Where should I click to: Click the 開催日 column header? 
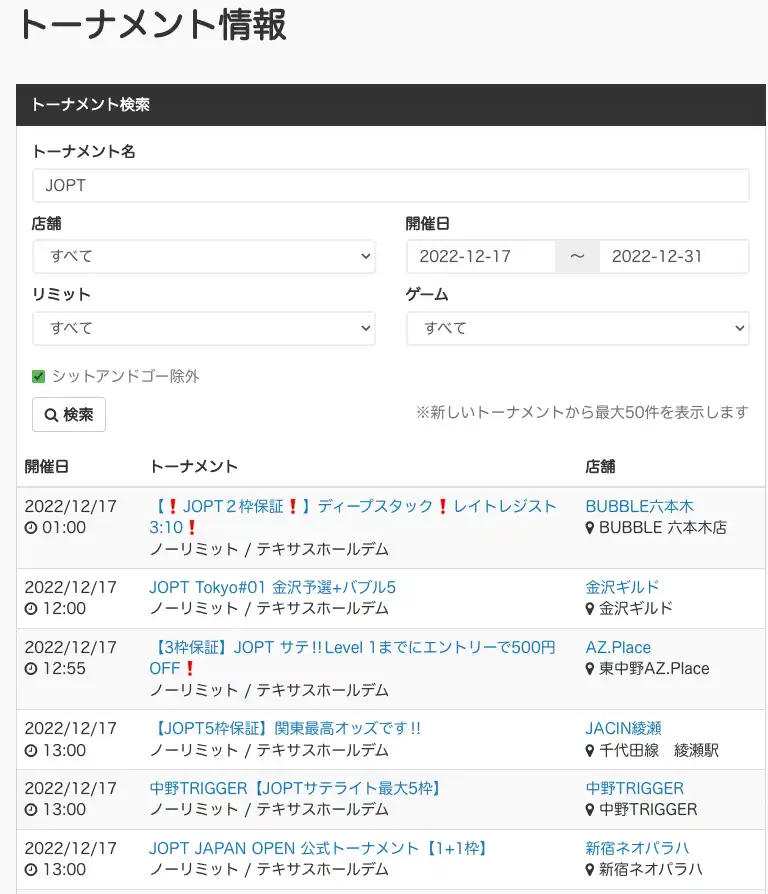pyautogui.click(x=47, y=466)
